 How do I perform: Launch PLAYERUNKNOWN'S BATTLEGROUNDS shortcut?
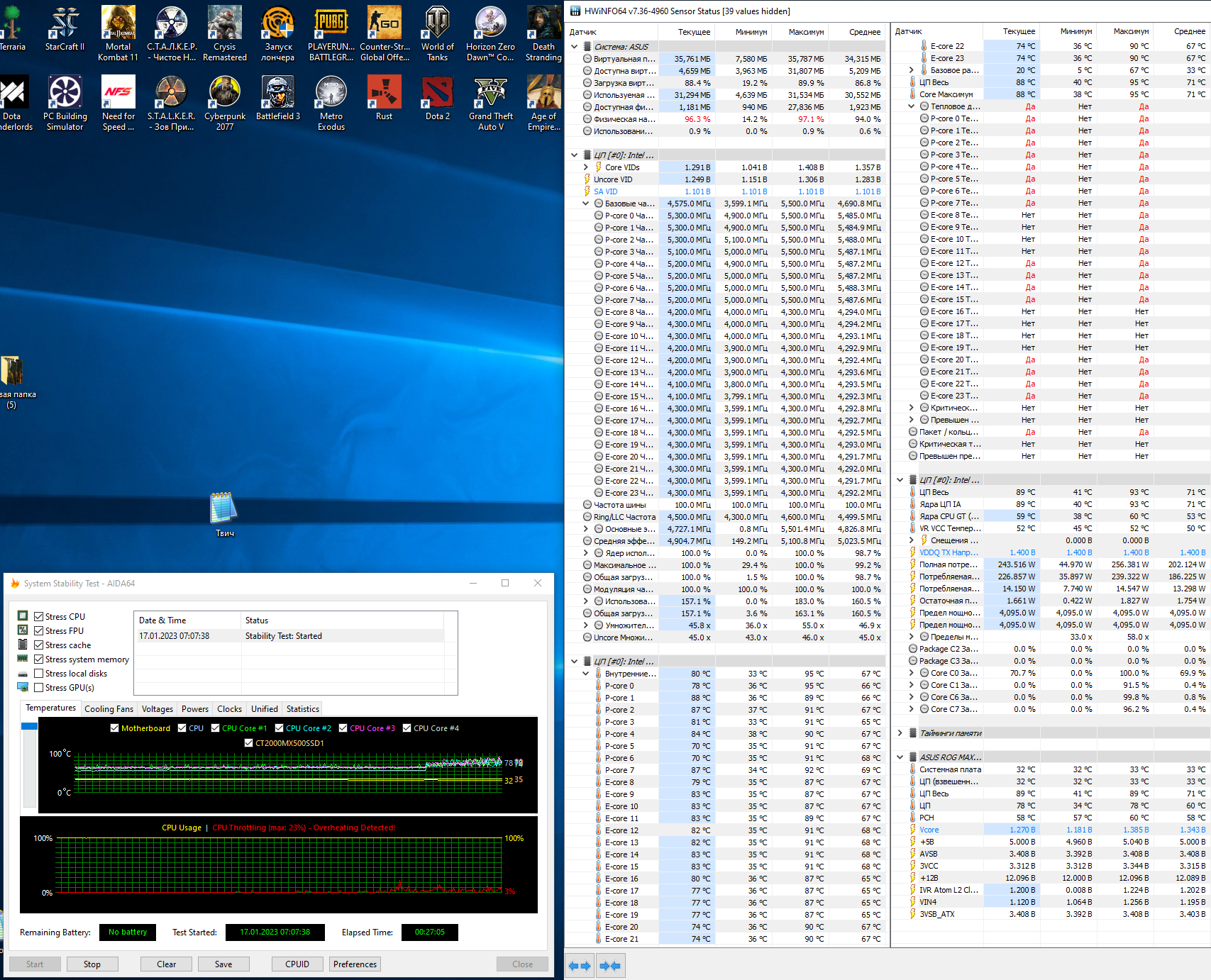coord(331,34)
